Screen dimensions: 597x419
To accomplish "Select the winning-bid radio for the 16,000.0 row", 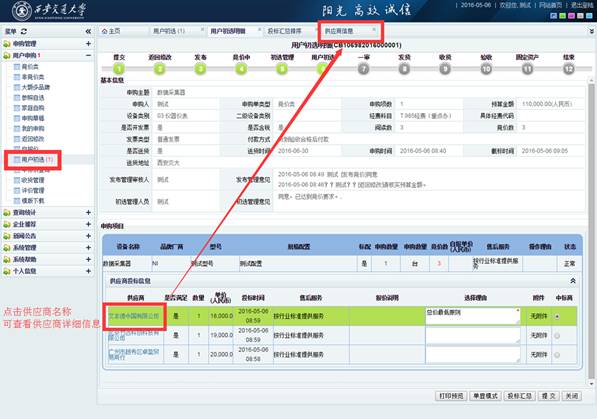I will click(x=557, y=316).
